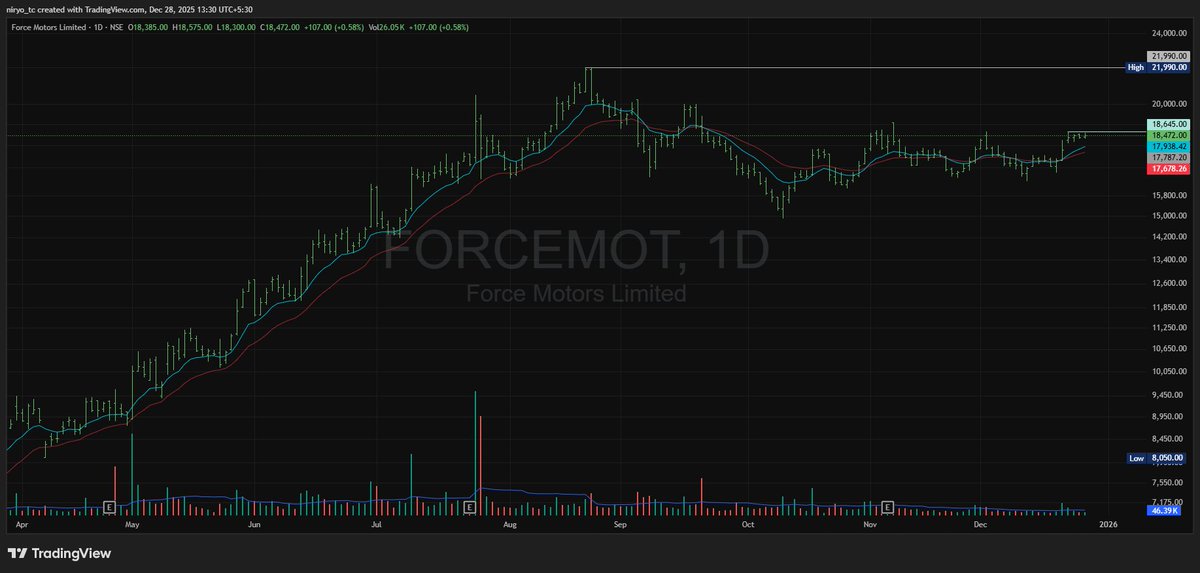The height and width of the screenshot is (573, 1200).
Task: Open the earnings 'E' marker in November
Action: click(x=887, y=506)
